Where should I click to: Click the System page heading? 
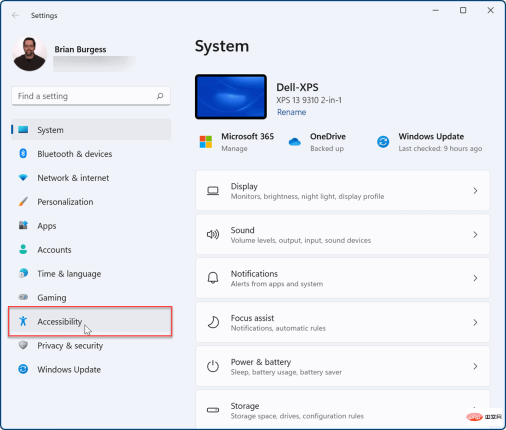tap(222, 46)
